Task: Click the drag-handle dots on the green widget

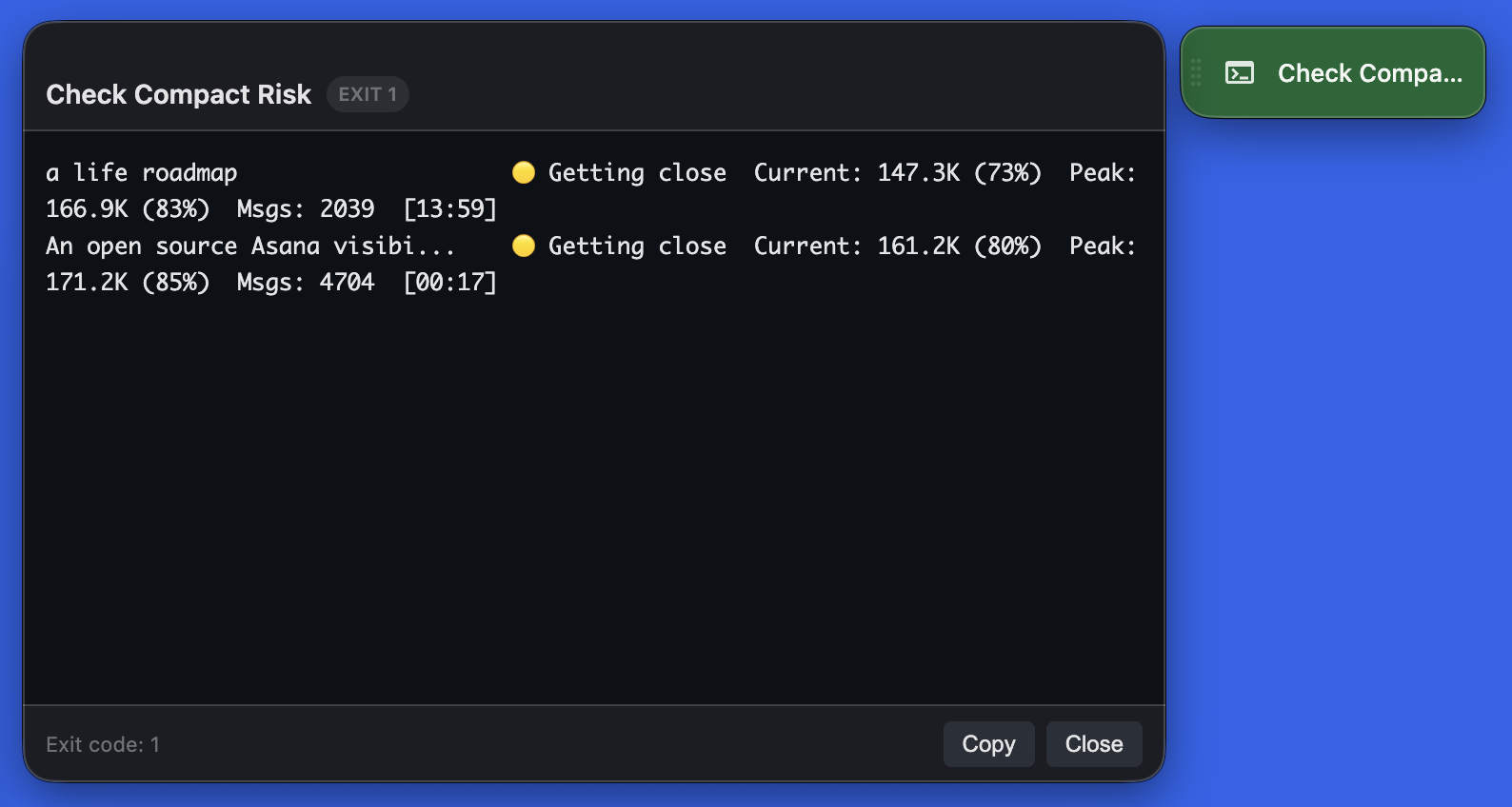Action: coord(1196,71)
